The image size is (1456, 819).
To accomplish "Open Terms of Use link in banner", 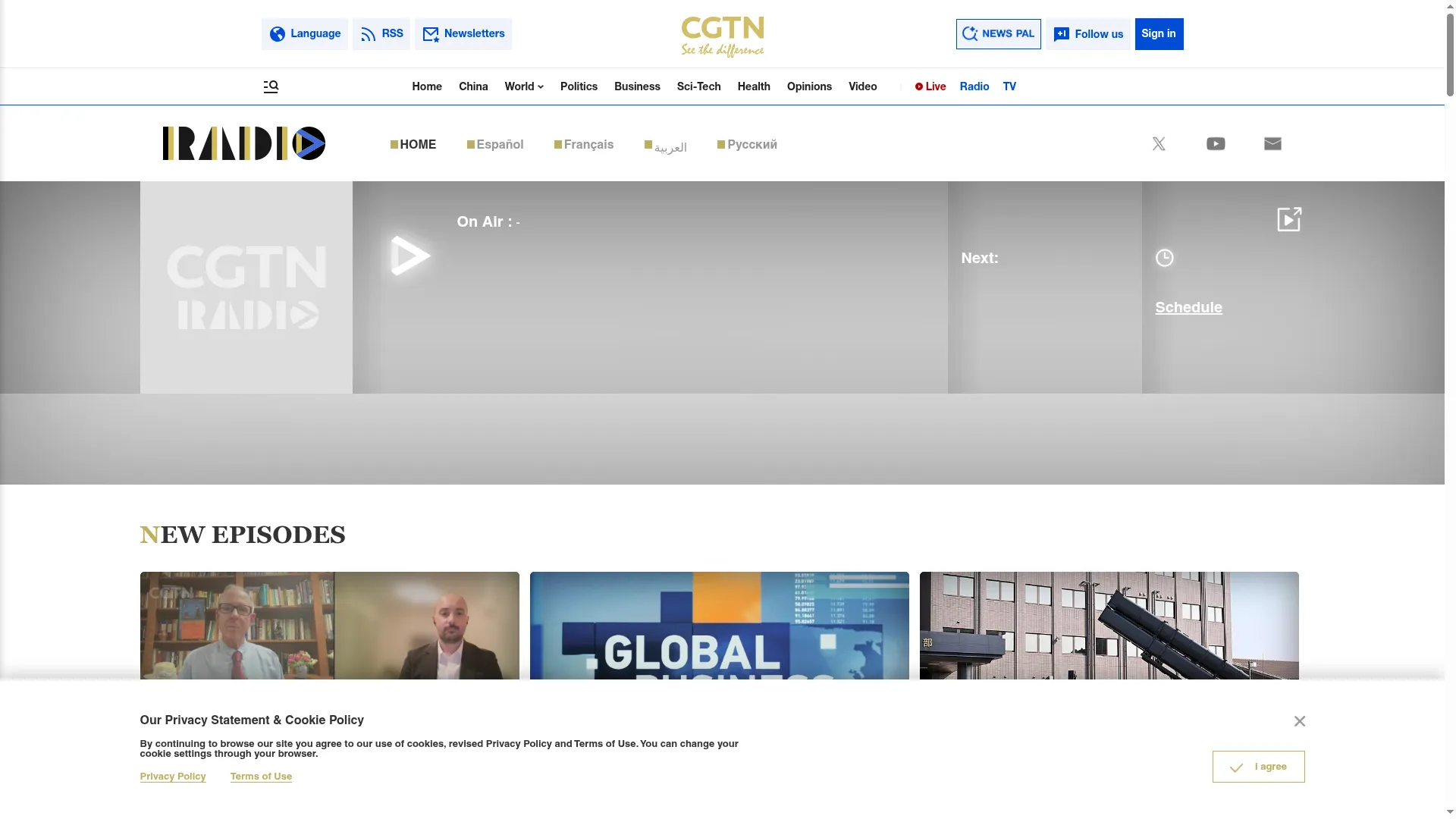I will coord(261,777).
